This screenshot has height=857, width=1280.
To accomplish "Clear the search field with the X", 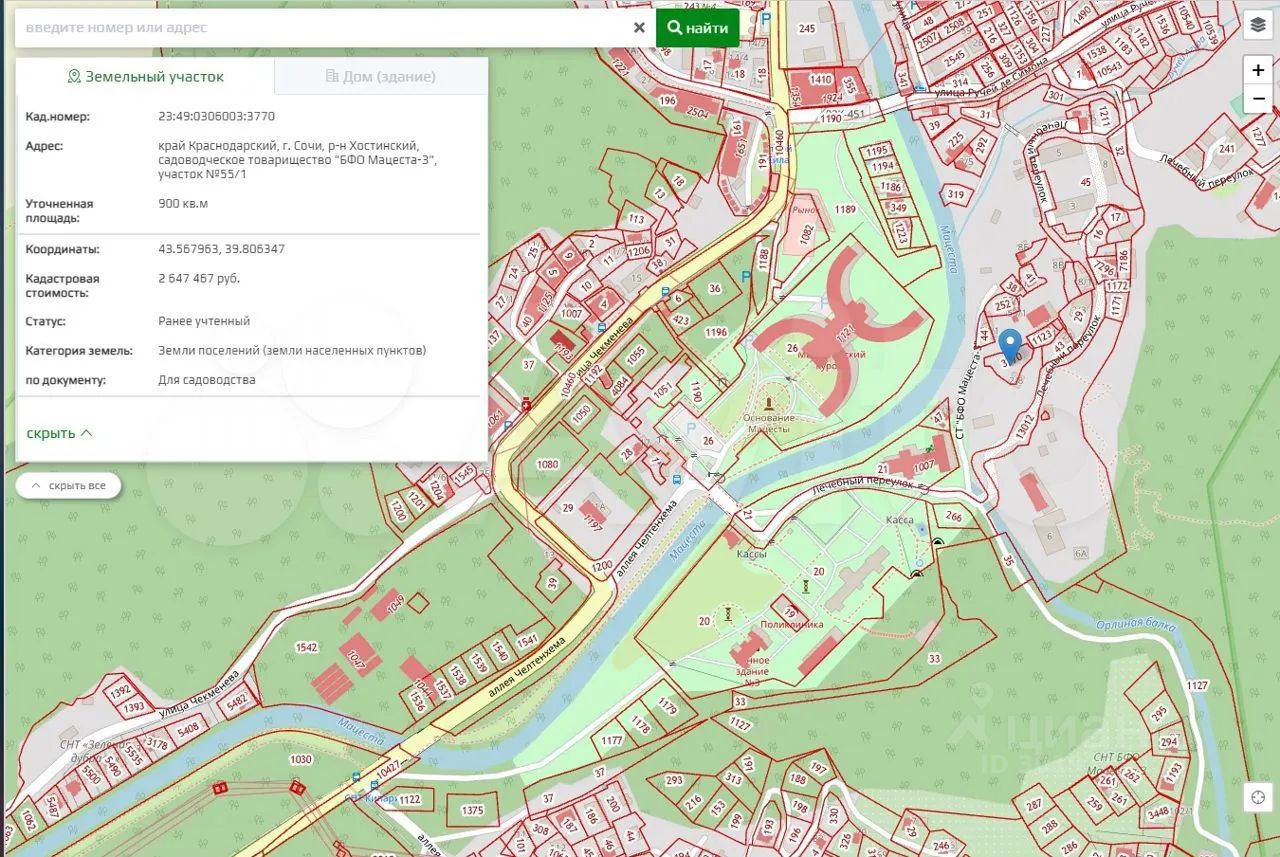I will pos(639,28).
